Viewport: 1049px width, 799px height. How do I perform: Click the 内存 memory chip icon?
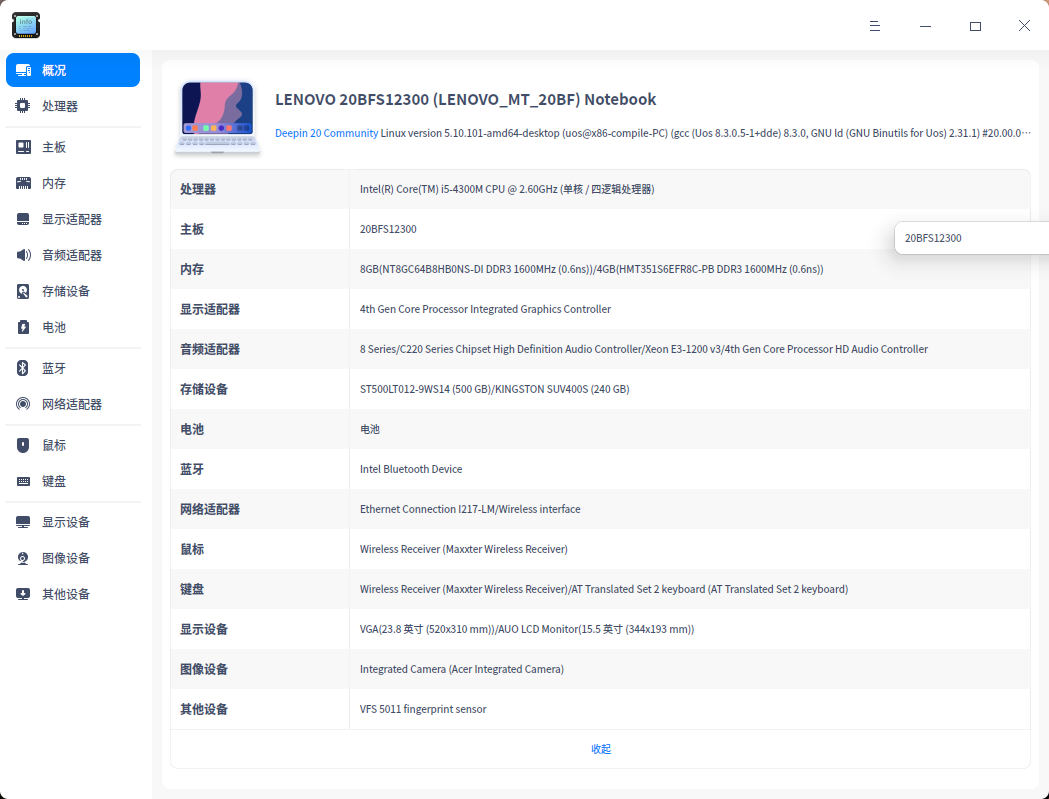tap(22, 183)
